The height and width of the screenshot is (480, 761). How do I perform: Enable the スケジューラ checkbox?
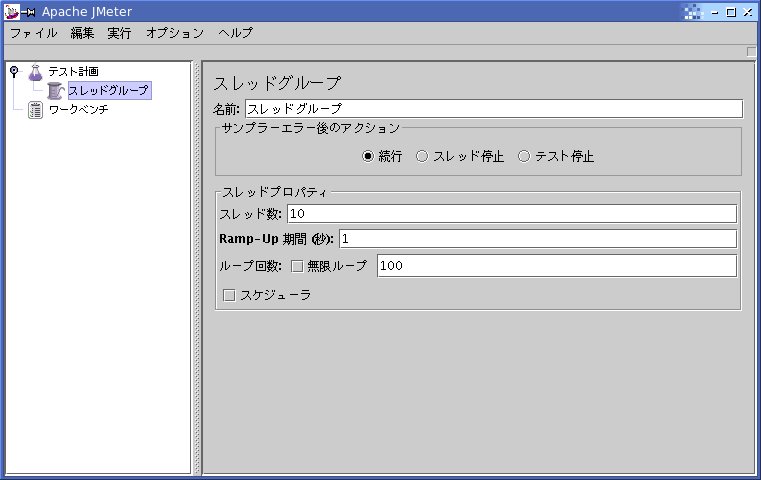point(229,295)
